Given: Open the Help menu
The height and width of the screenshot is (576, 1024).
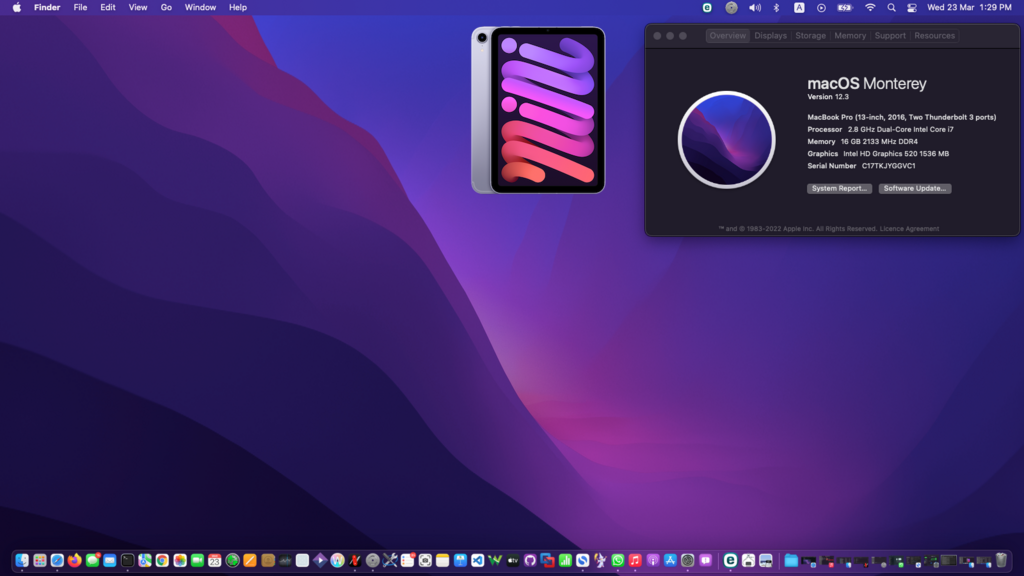Looking at the screenshot, I should [x=238, y=8].
